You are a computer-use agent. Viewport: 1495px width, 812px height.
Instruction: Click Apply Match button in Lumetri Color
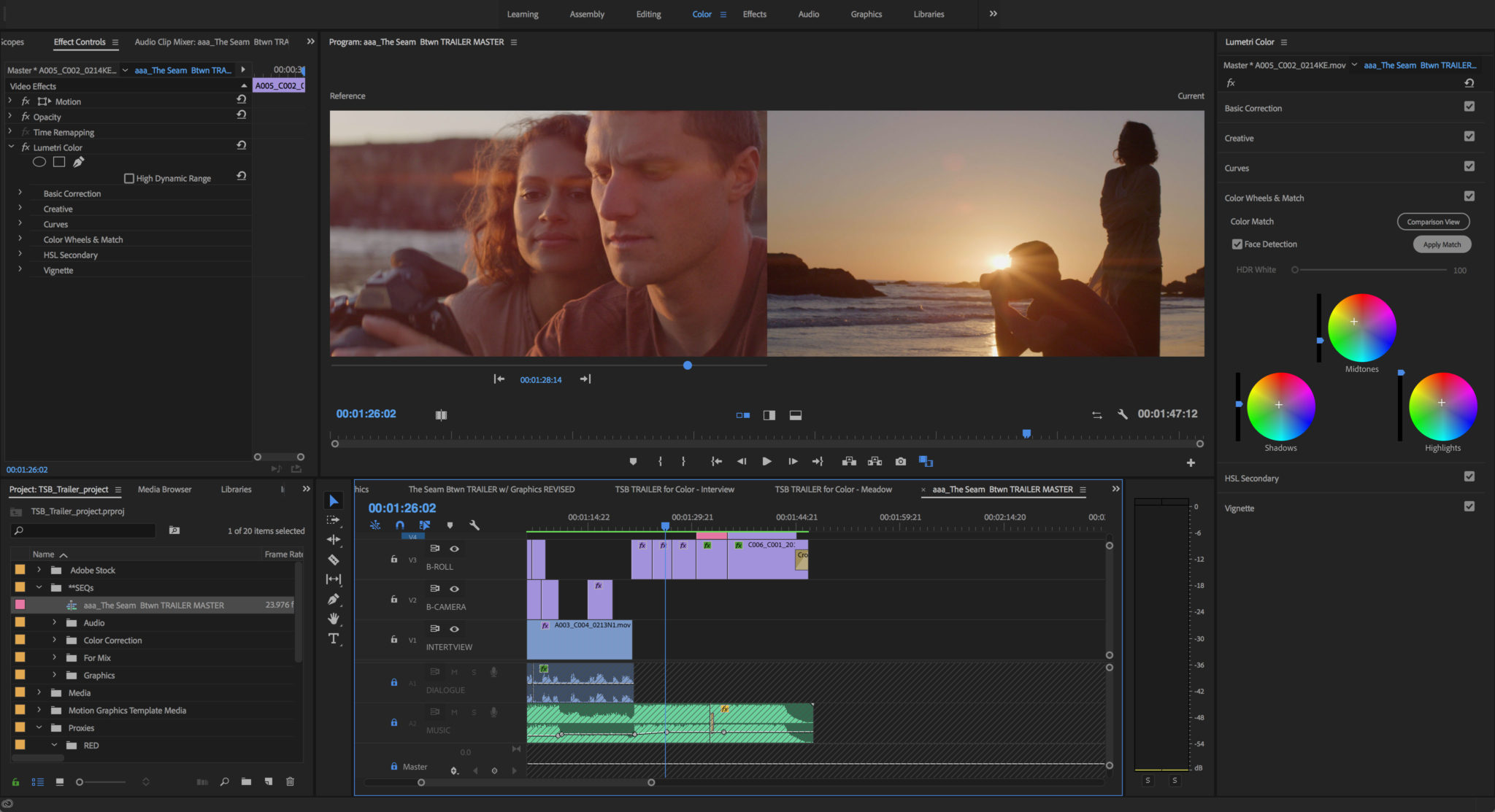click(x=1441, y=244)
